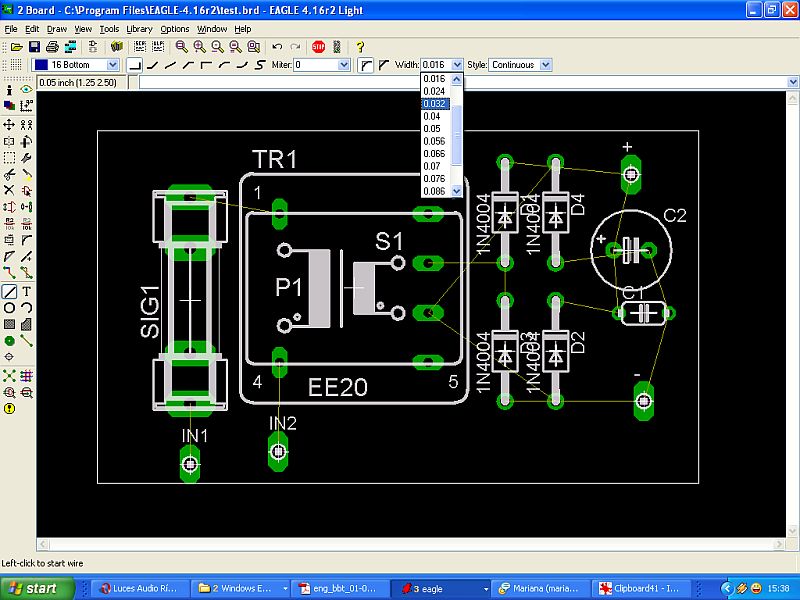Screen dimensions: 800x600
Task: Select the Change wrench tool
Action: (x=27, y=158)
